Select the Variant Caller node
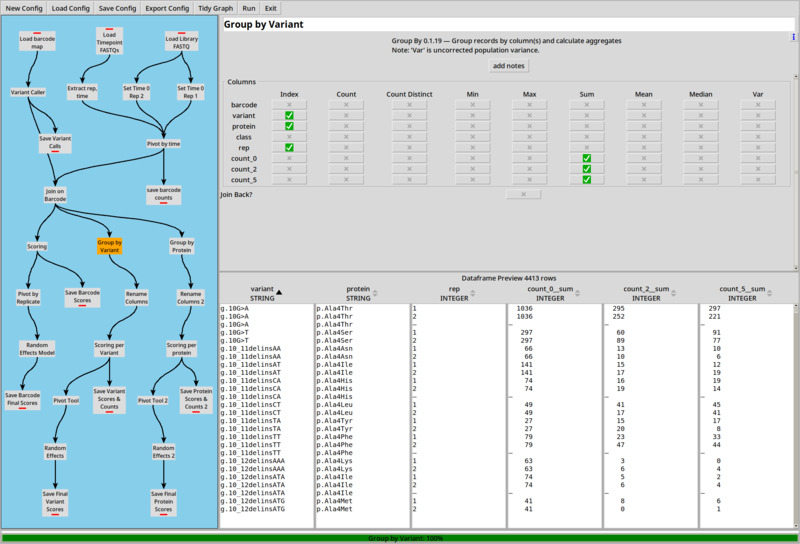This screenshot has height=544, width=800. coord(28,92)
